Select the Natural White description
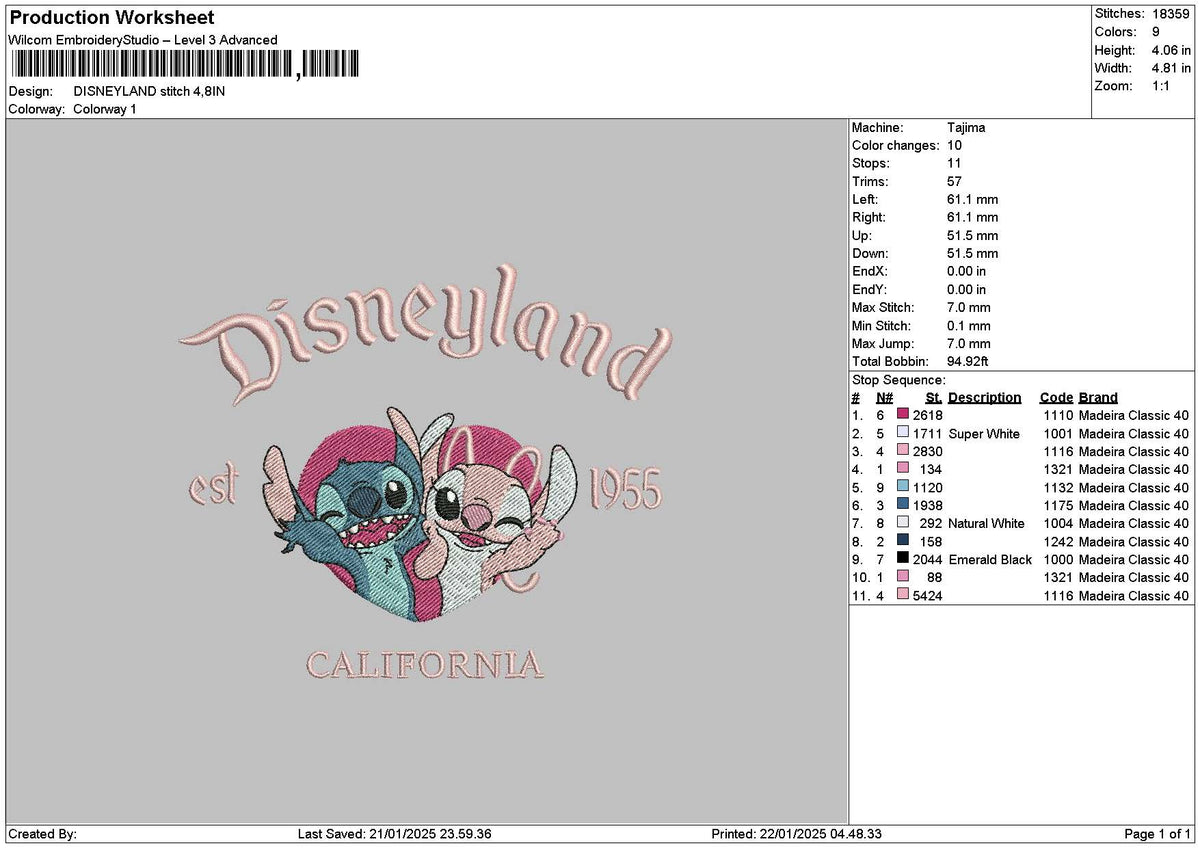Image resolution: width=1200 pixels, height=848 pixels. [986, 523]
